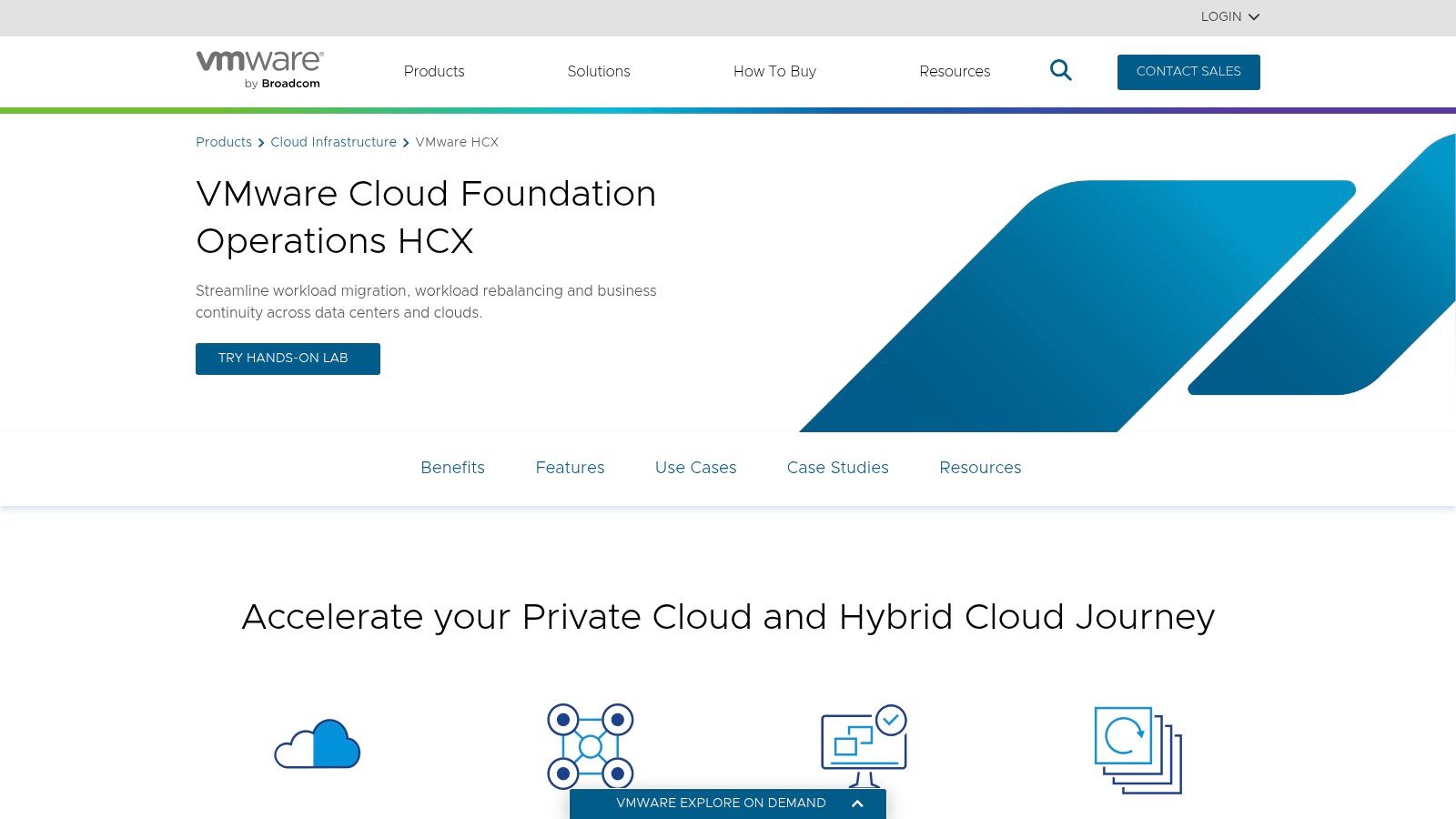
Task: Select the blue cloud illustration icon
Action: [318, 743]
